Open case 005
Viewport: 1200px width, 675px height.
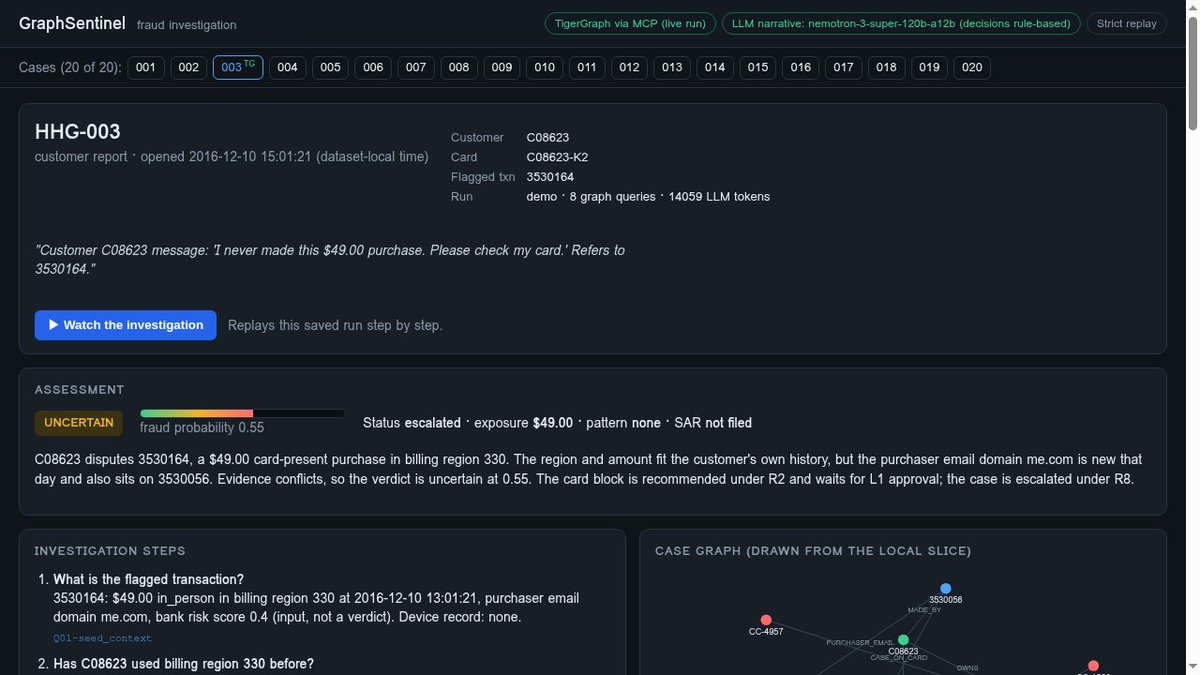click(330, 67)
